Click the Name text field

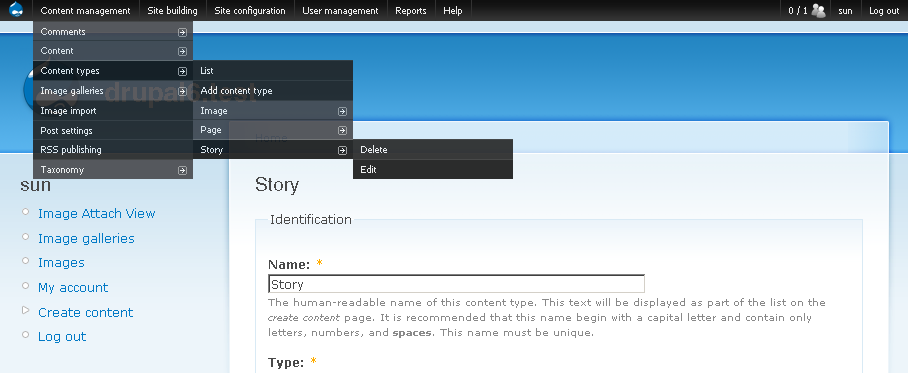pos(456,284)
